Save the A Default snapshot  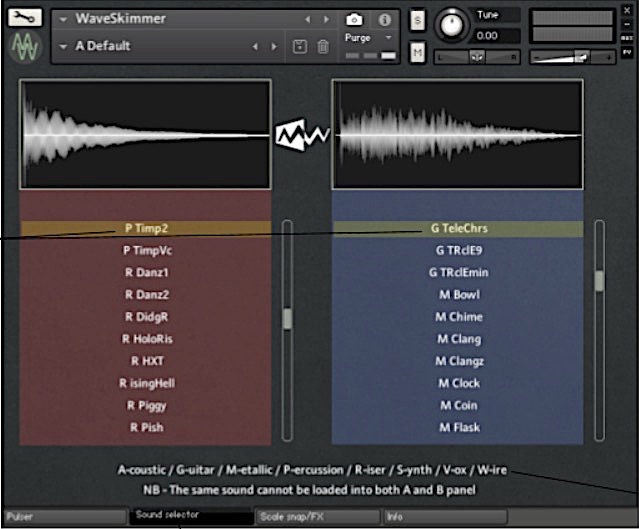pos(300,46)
